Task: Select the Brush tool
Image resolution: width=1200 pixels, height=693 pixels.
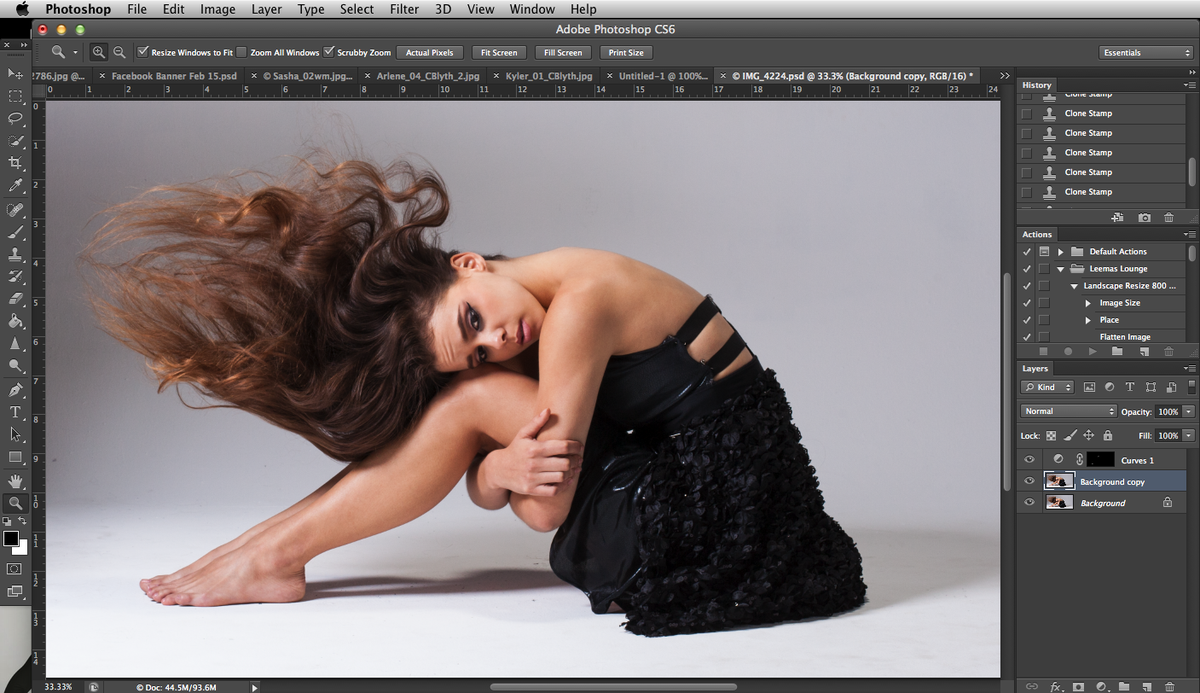Action: (x=15, y=232)
